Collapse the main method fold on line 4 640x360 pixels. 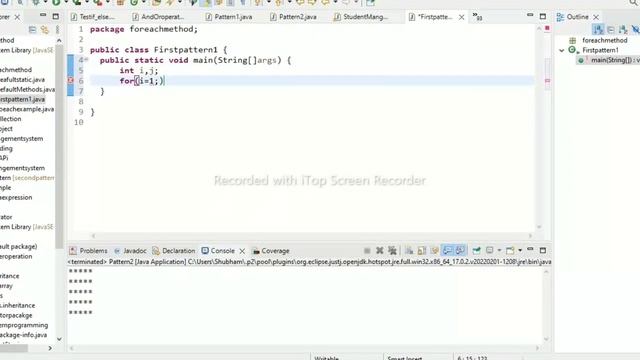coord(87,60)
